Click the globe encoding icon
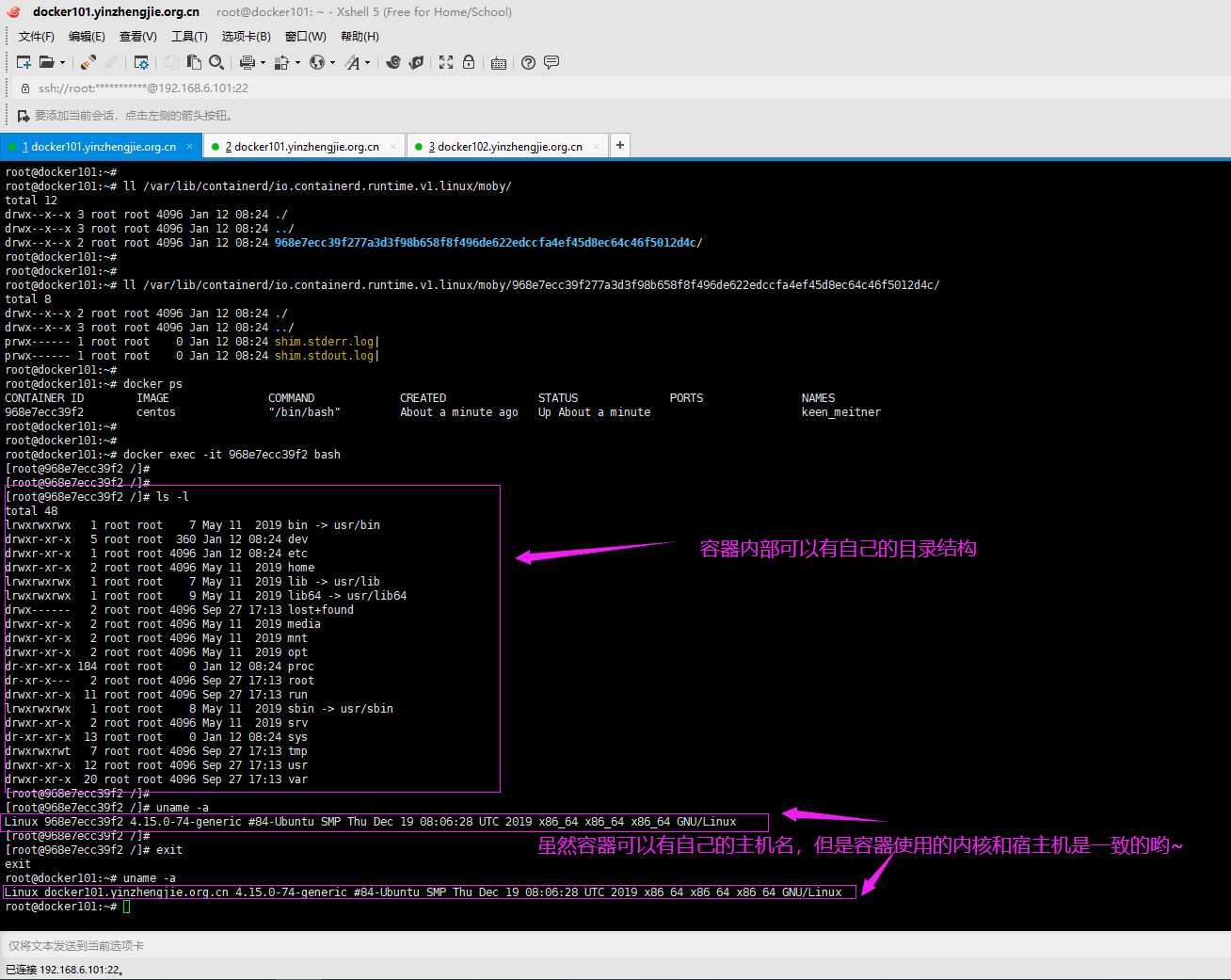Image resolution: width=1231 pixels, height=980 pixels. (x=317, y=62)
